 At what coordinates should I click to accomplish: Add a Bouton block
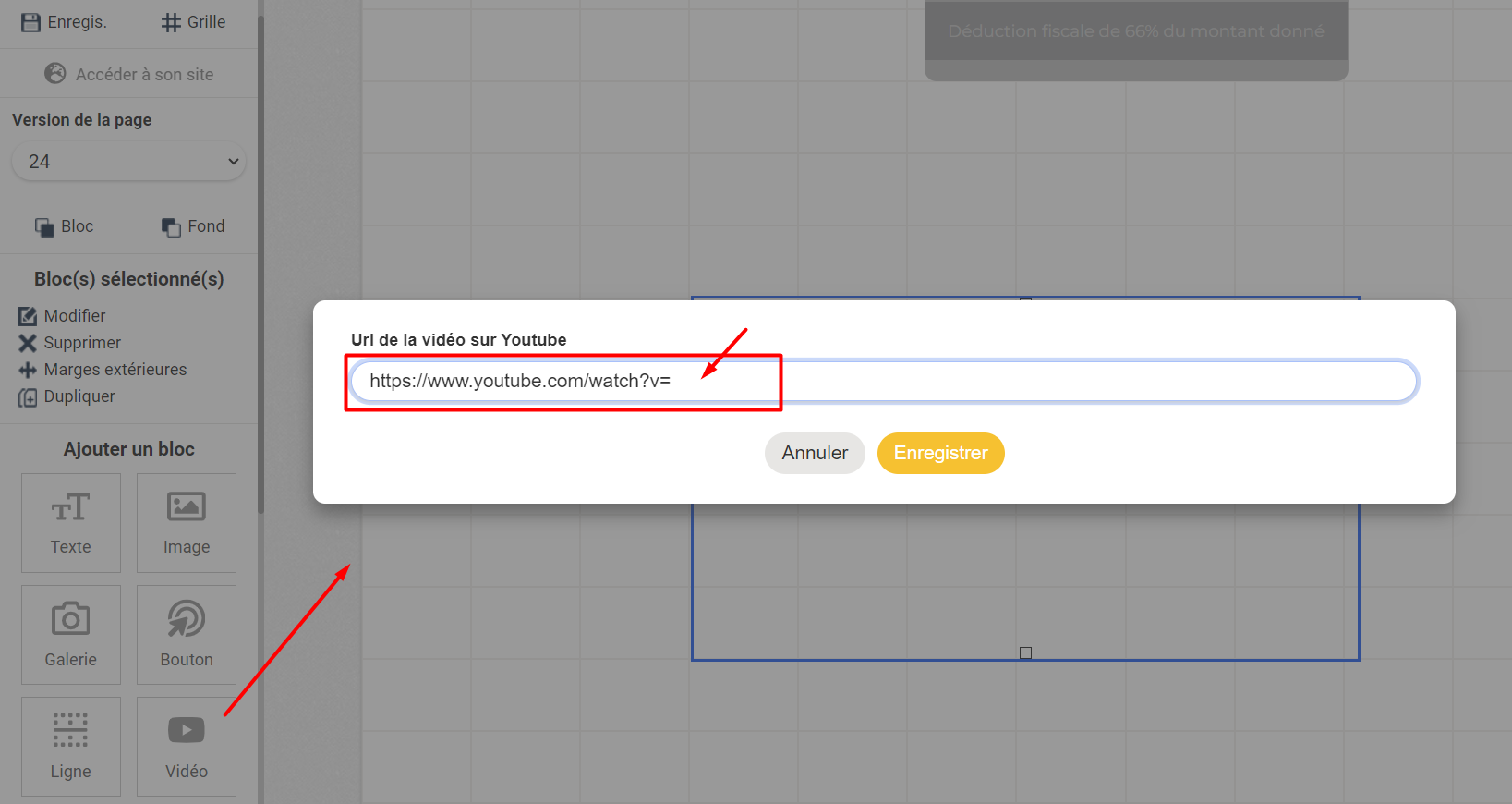point(187,635)
